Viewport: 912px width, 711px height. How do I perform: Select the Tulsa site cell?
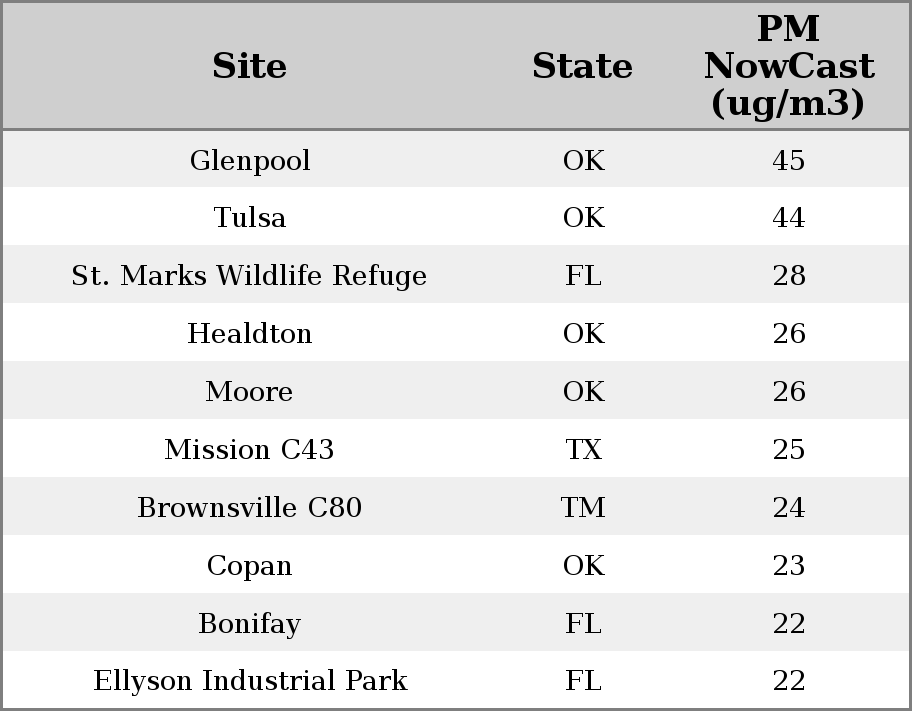point(249,218)
